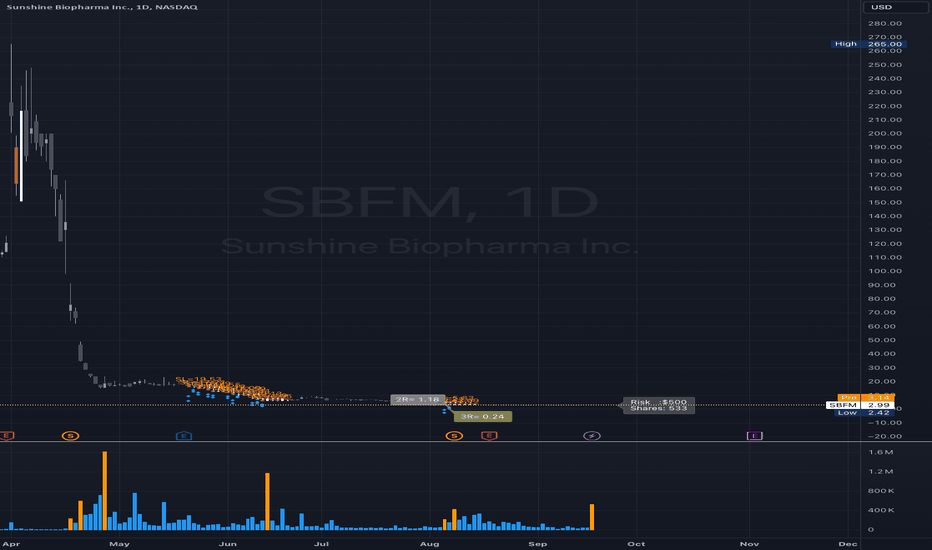Click the Low 2.42 price label
This screenshot has height=550, width=932.
click(864, 413)
